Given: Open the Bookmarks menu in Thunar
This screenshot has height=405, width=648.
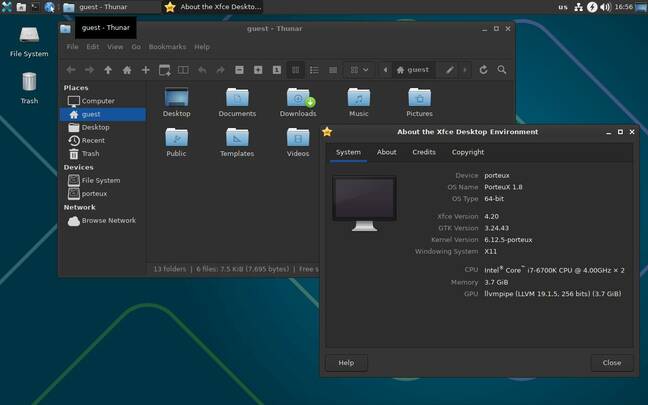Looking at the screenshot, I should tap(167, 47).
